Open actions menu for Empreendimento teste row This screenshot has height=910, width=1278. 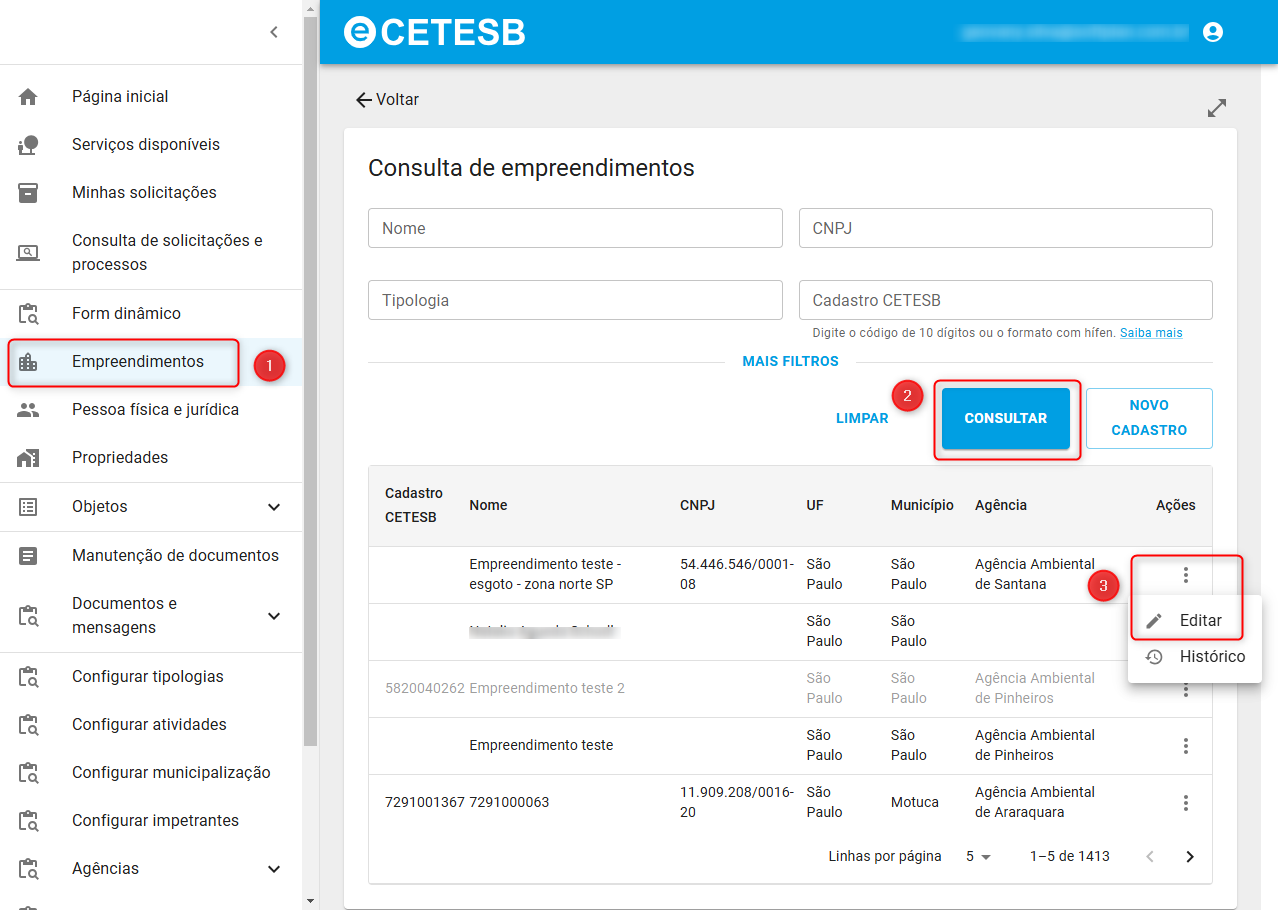click(x=1185, y=746)
